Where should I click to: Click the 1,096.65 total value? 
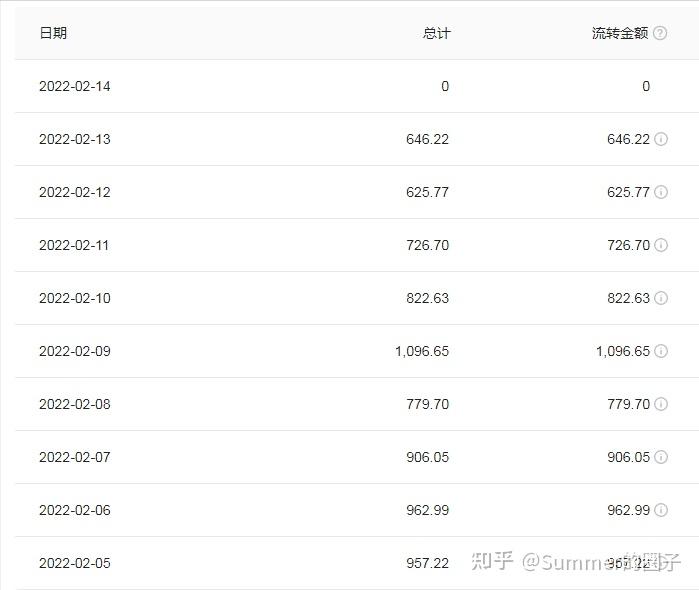coord(422,351)
